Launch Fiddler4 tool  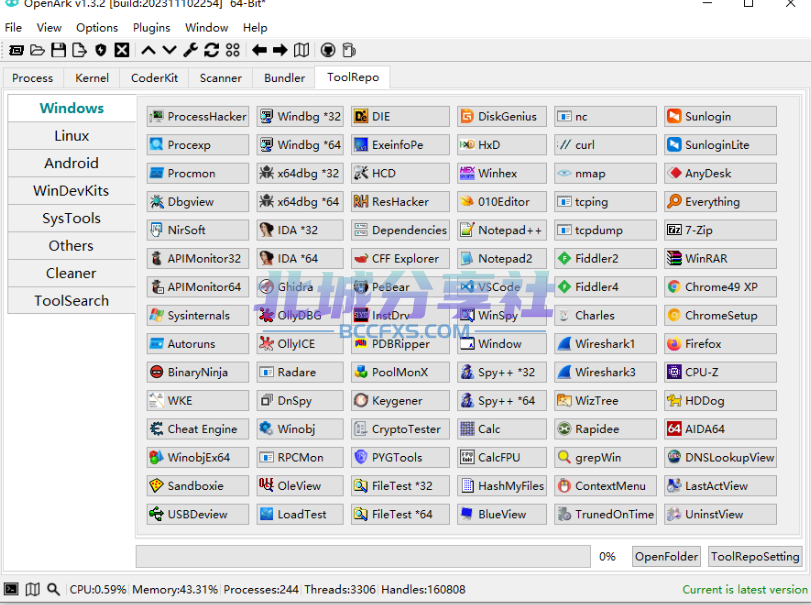click(x=605, y=286)
